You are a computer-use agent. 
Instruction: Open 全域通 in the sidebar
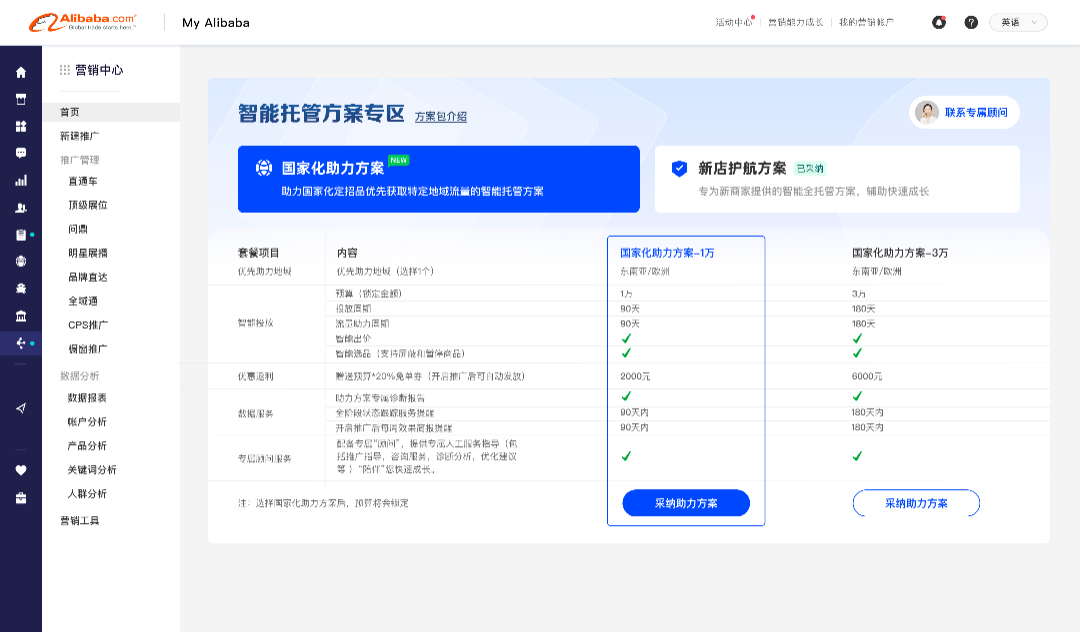[83, 301]
